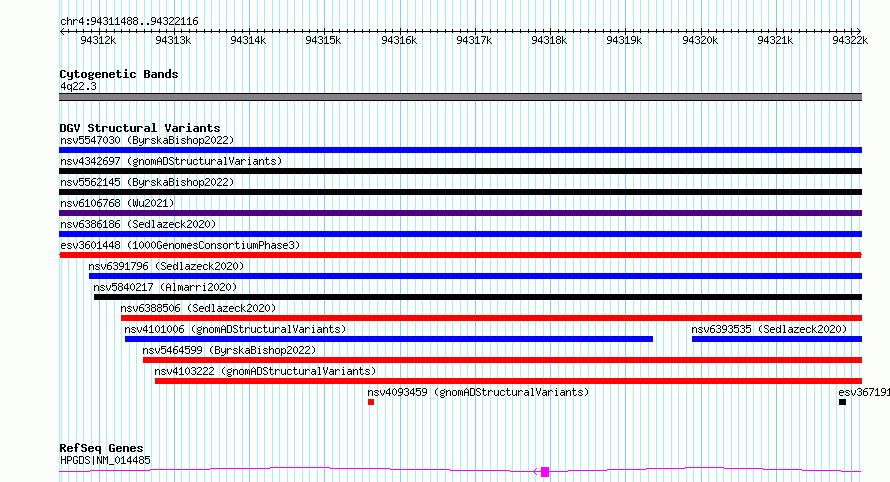Click the purple nsv6106768 Wu2021 bar
The height and width of the screenshot is (482, 890).
click(460, 213)
